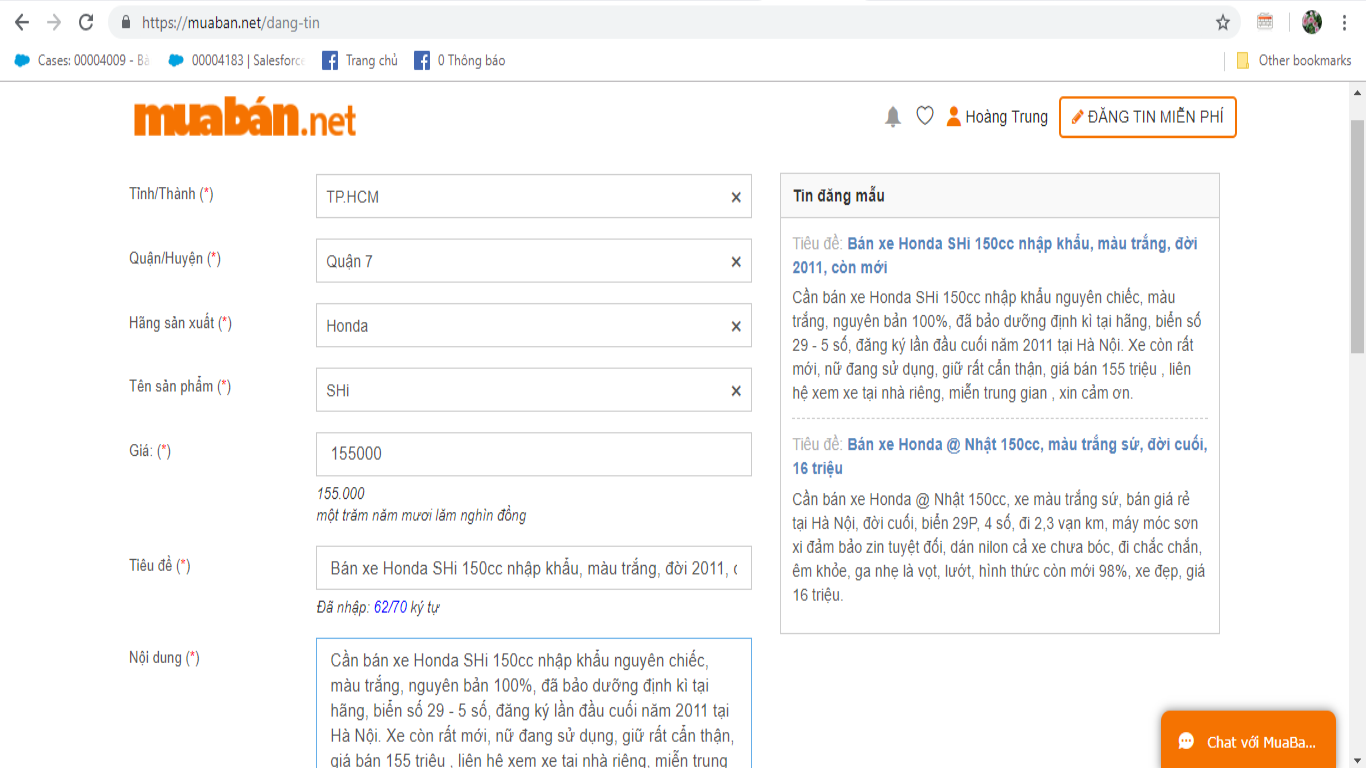Open sample ad Honda @ Nhật 150cc title
The image size is (1366, 768).
point(1000,456)
